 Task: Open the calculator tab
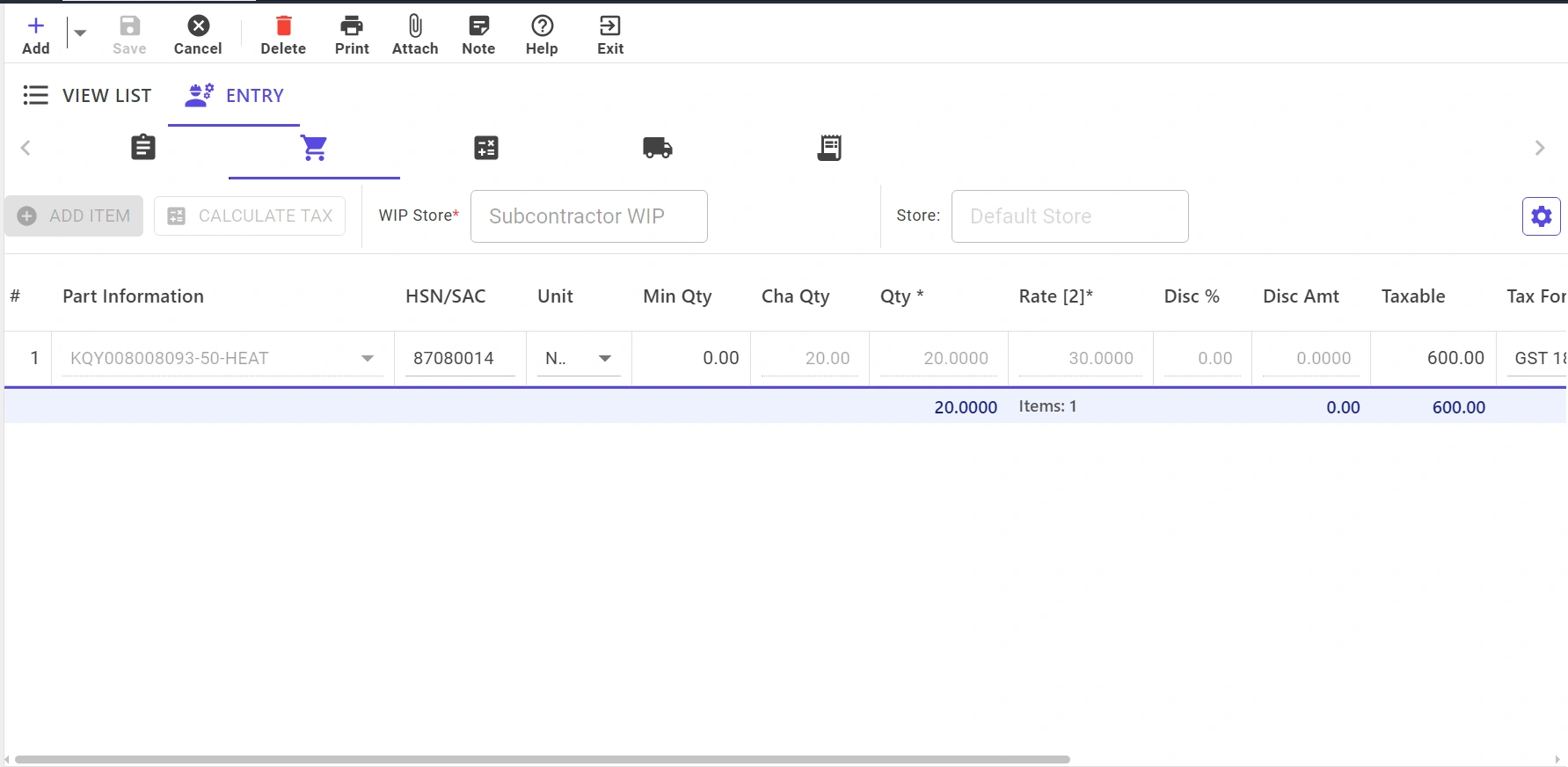[486, 148]
